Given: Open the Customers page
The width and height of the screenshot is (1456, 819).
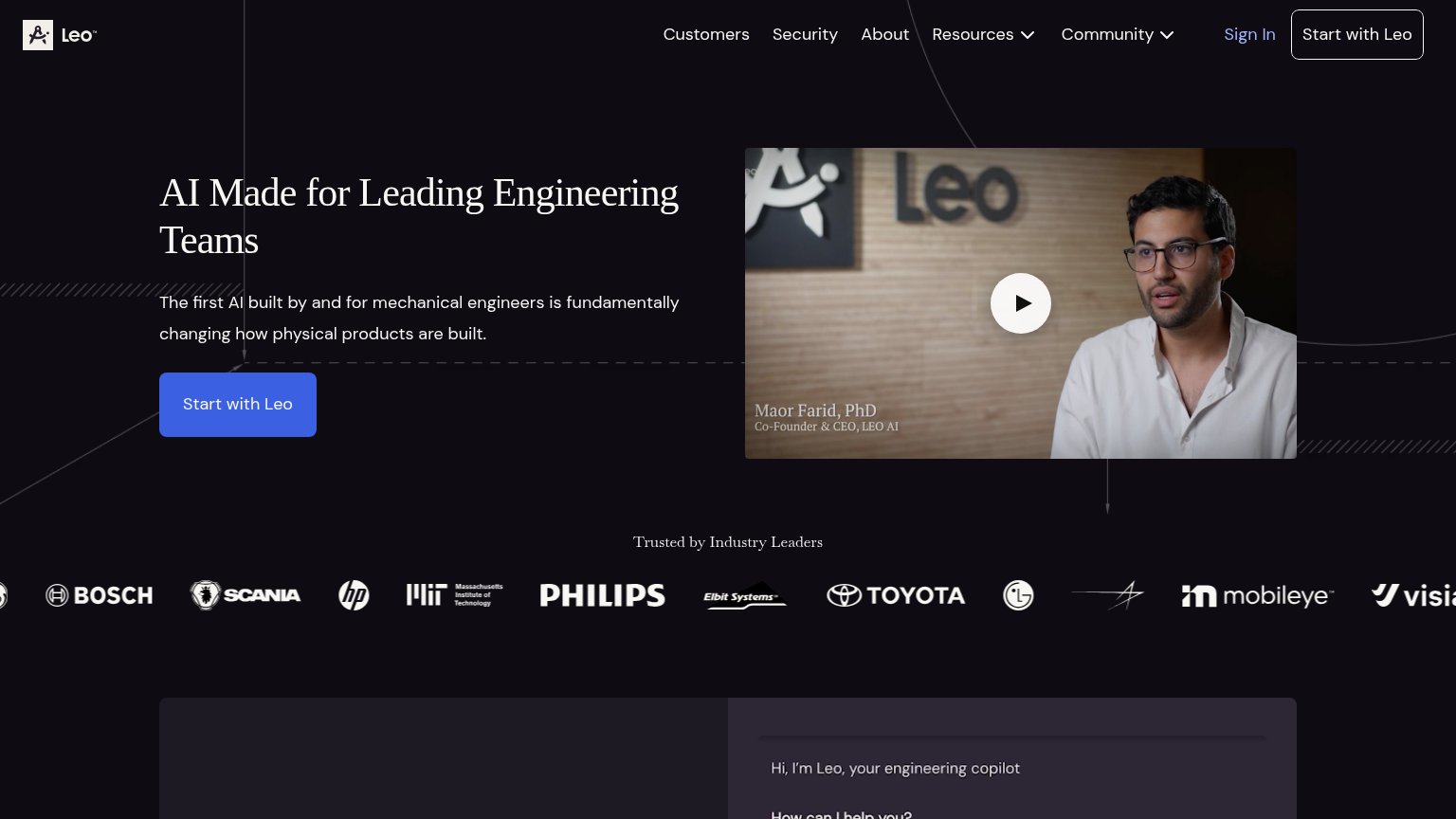Looking at the screenshot, I should pyautogui.click(x=706, y=34).
